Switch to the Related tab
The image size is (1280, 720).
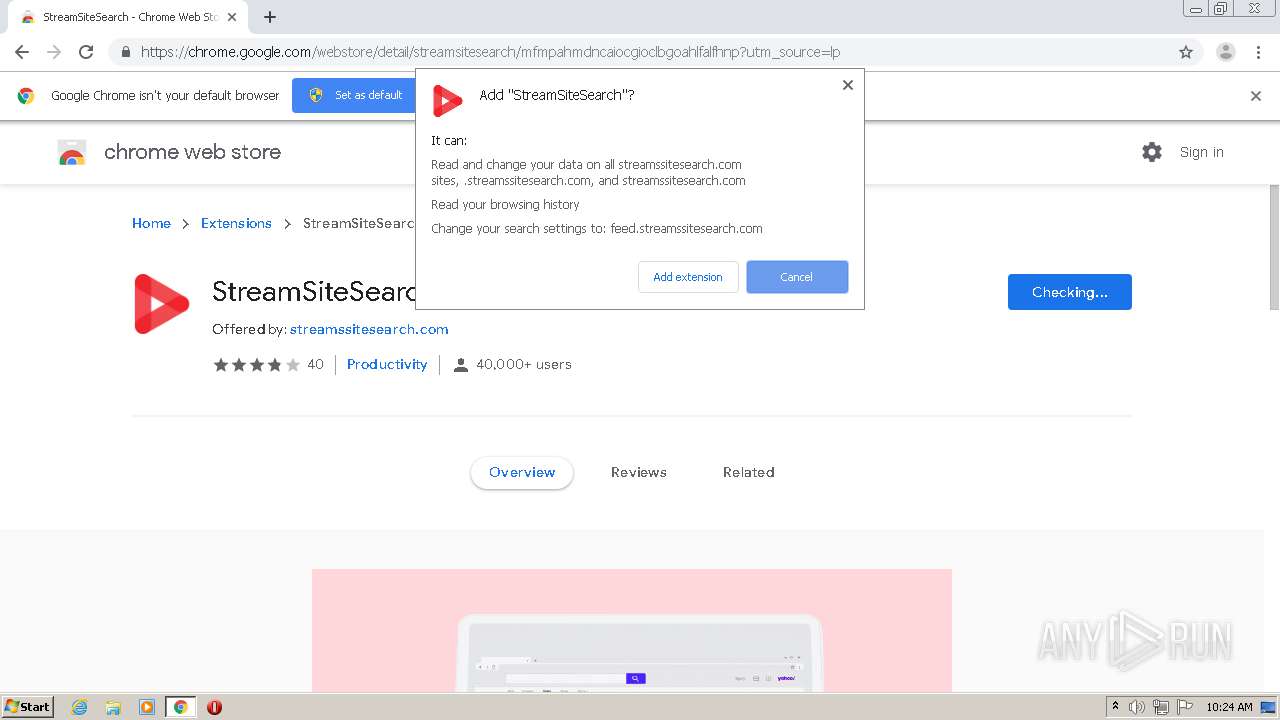point(749,472)
